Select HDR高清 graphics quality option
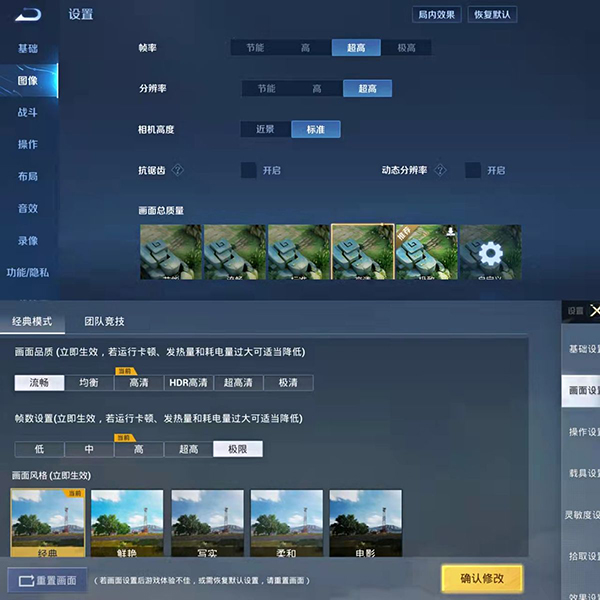This screenshot has width=600, height=600. coord(188,382)
